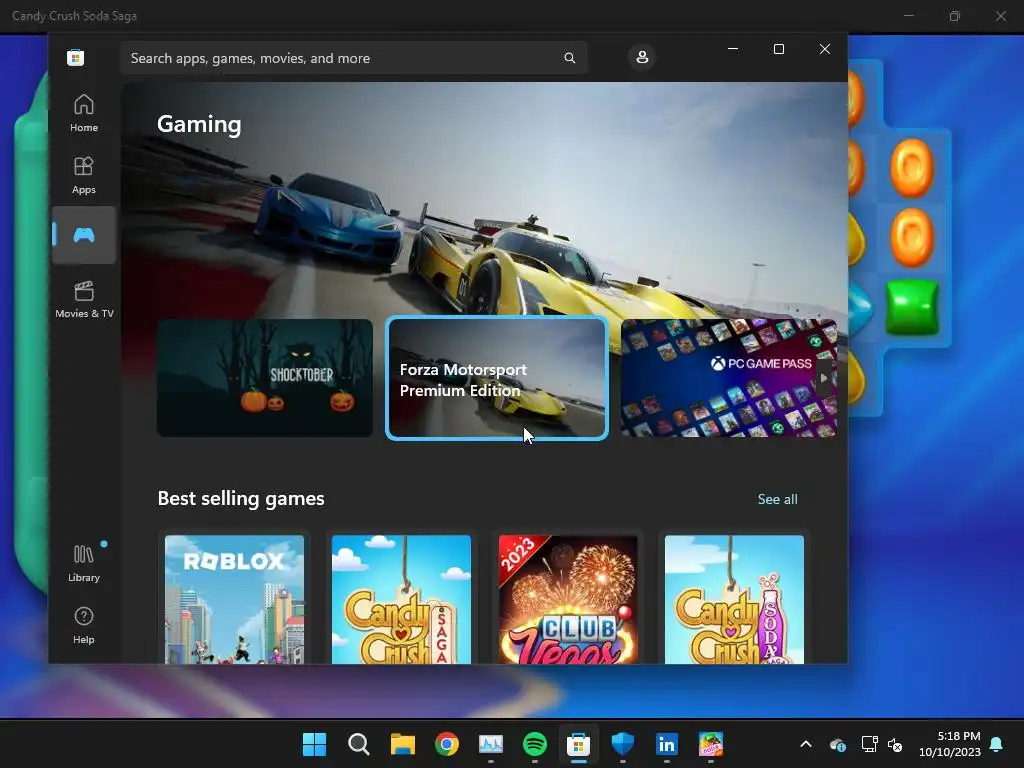Screen dimensions: 1024x768
Task: Open Windows Security shield from taskbar
Action: click(622, 744)
